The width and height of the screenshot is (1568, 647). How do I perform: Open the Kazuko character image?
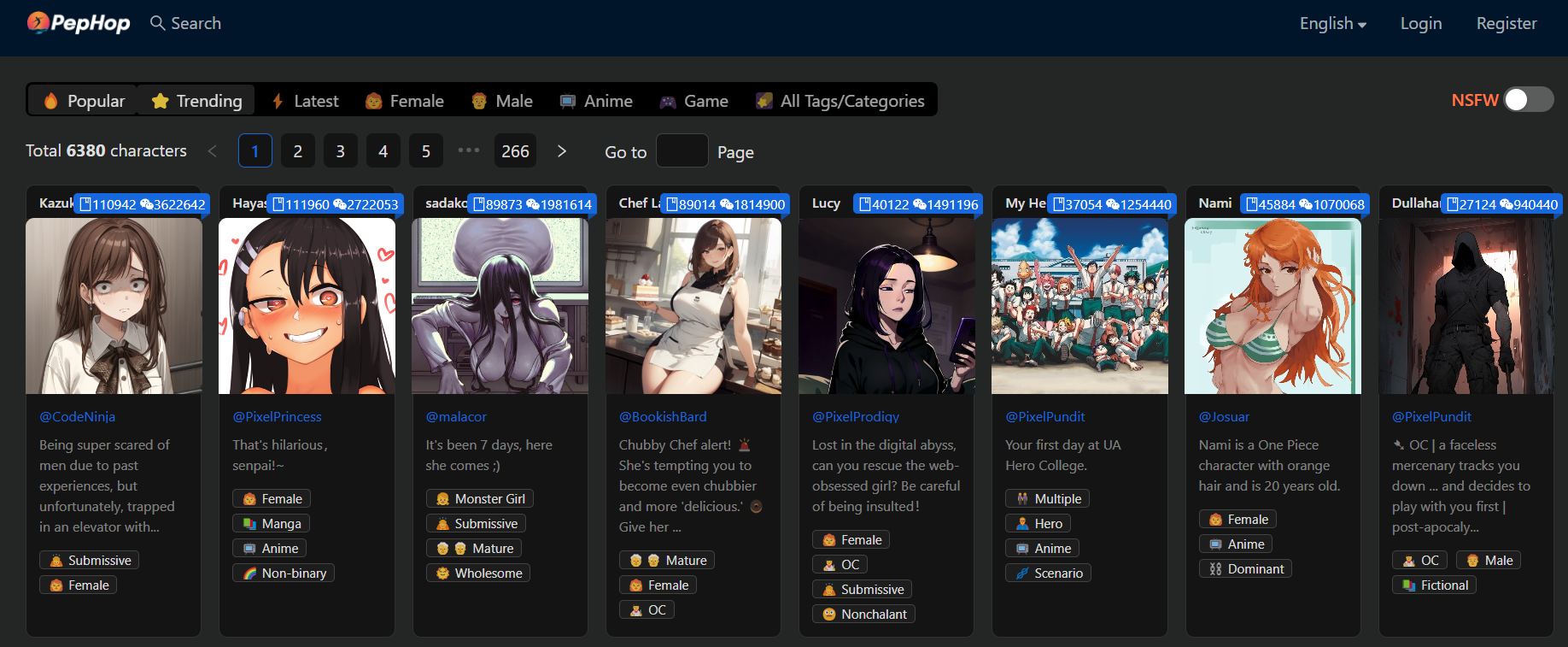[114, 306]
